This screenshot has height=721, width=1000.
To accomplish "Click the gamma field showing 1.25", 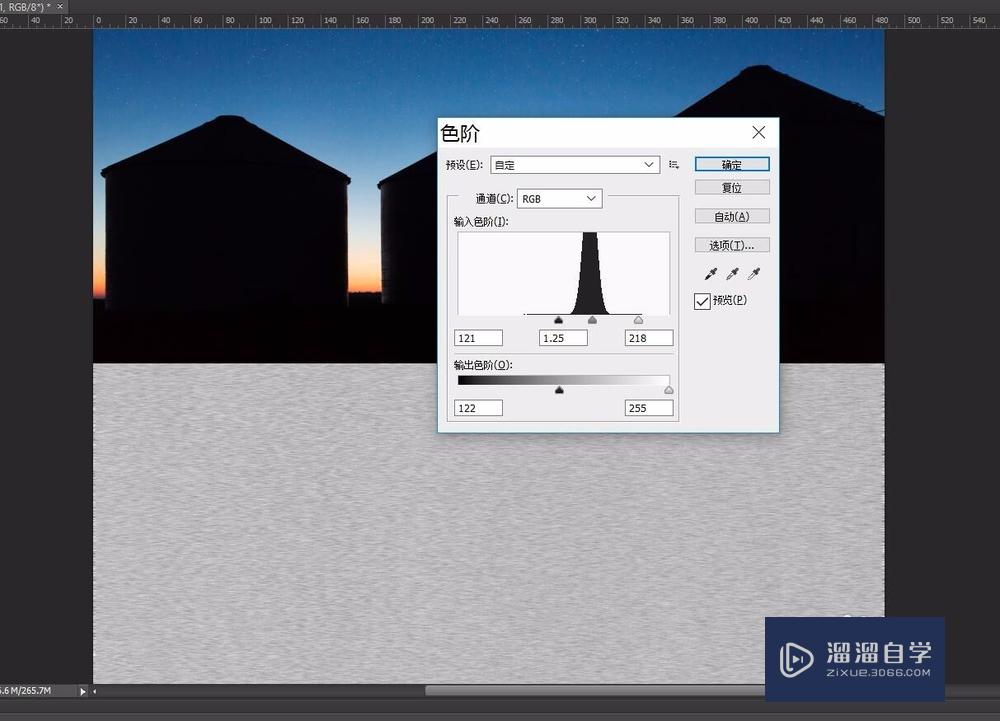I will 563,338.
